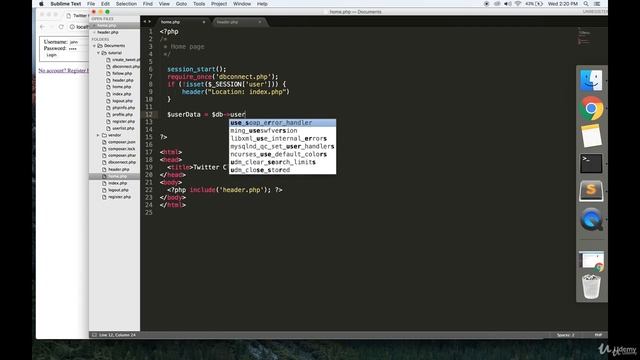Screen dimensions: 640x360
Task: Click the Line 12, Column 24 status text
Action: pos(117,335)
